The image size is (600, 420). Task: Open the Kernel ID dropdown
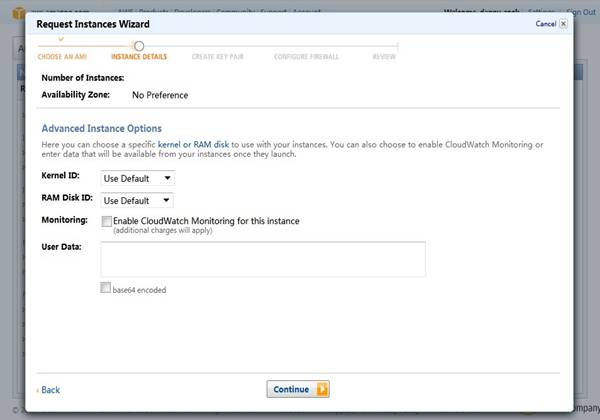pyautogui.click(x=138, y=178)
